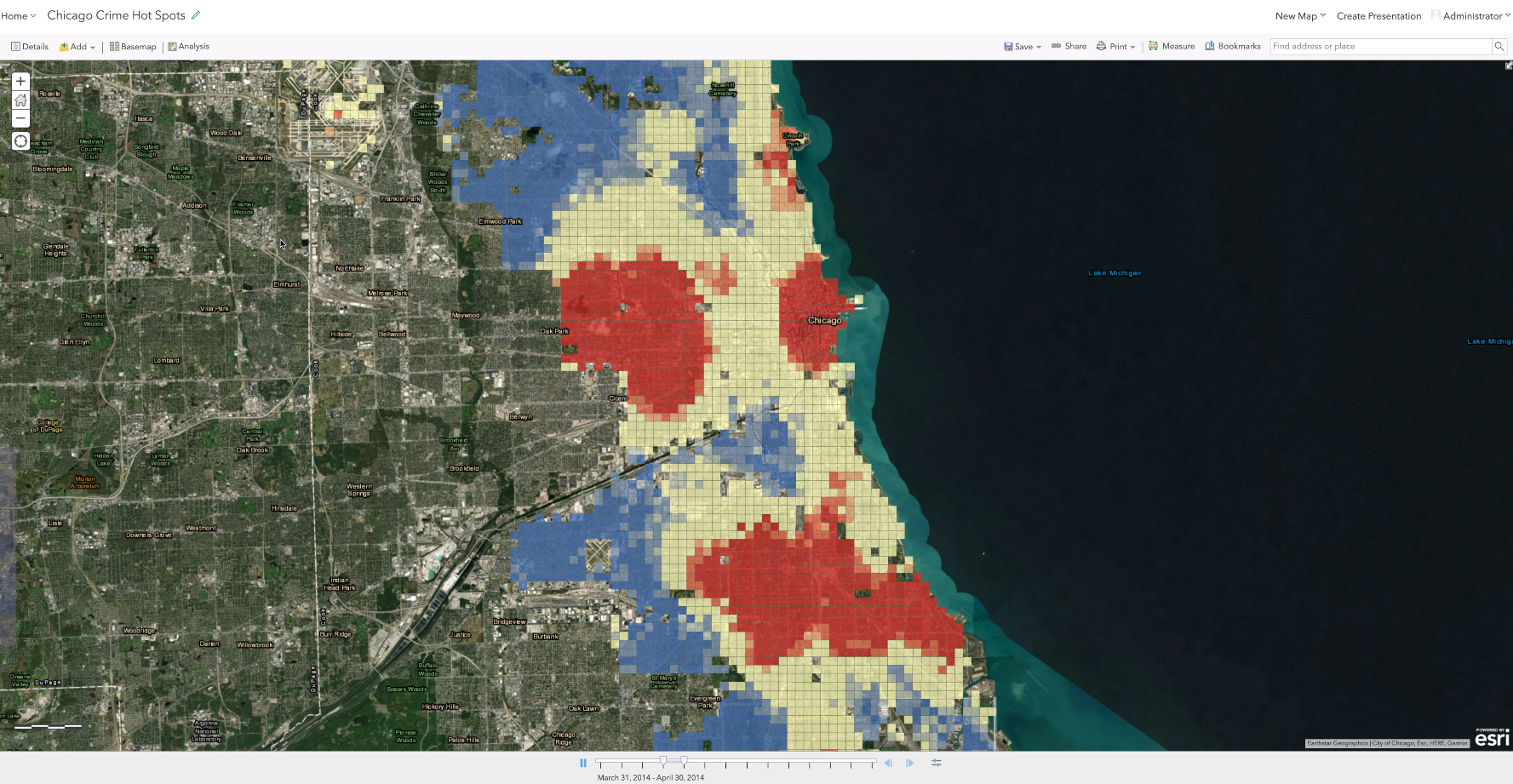Reset map to default home extent

coord(20,100)
